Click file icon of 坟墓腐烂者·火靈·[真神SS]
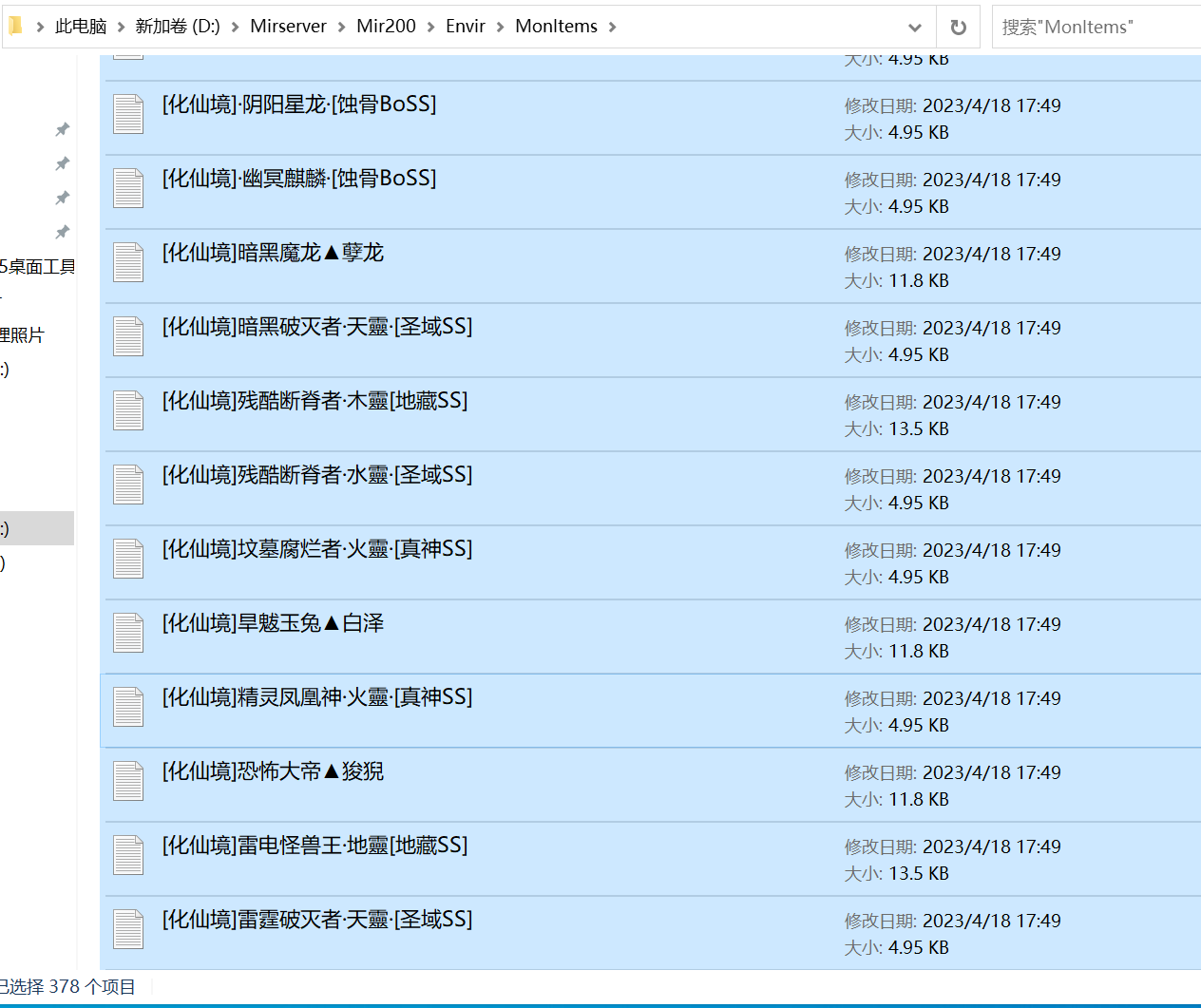The height and width of the screenshot is (1008, 1201). pyautogui.click(x=128, y=559)
